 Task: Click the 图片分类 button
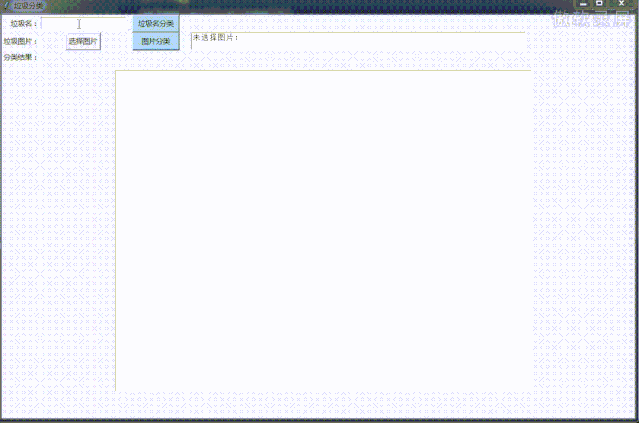coord(156,41)
